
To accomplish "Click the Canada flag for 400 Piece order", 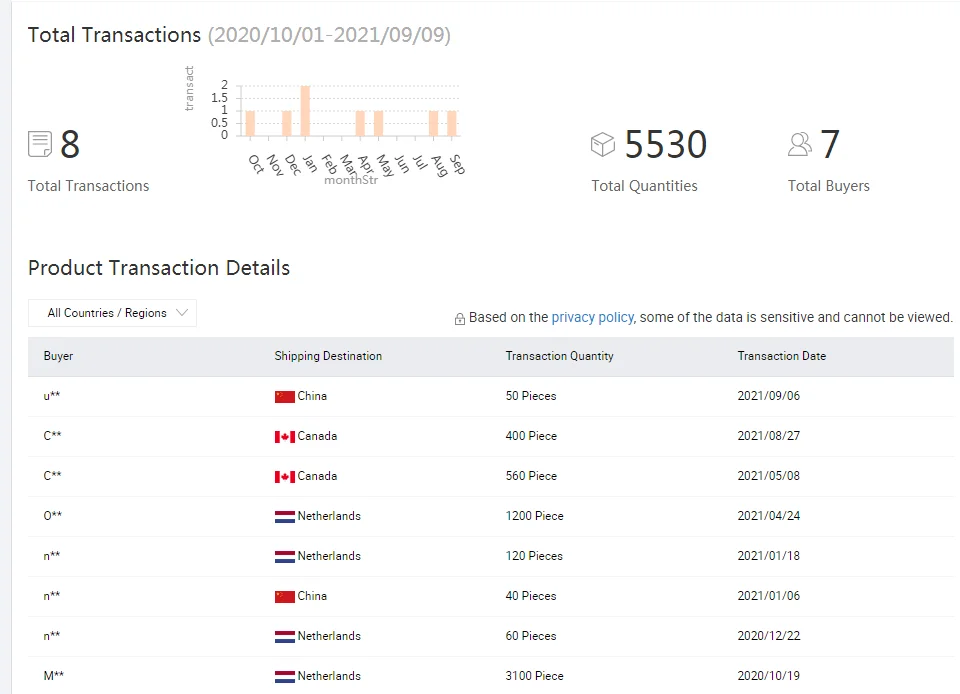I will coord(285,437).
